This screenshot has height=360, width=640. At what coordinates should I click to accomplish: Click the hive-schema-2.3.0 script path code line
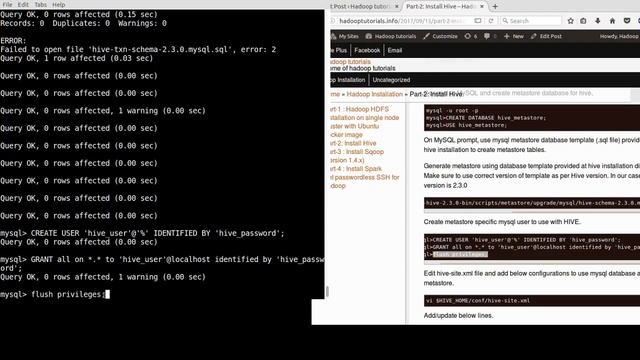pos(532,203)
